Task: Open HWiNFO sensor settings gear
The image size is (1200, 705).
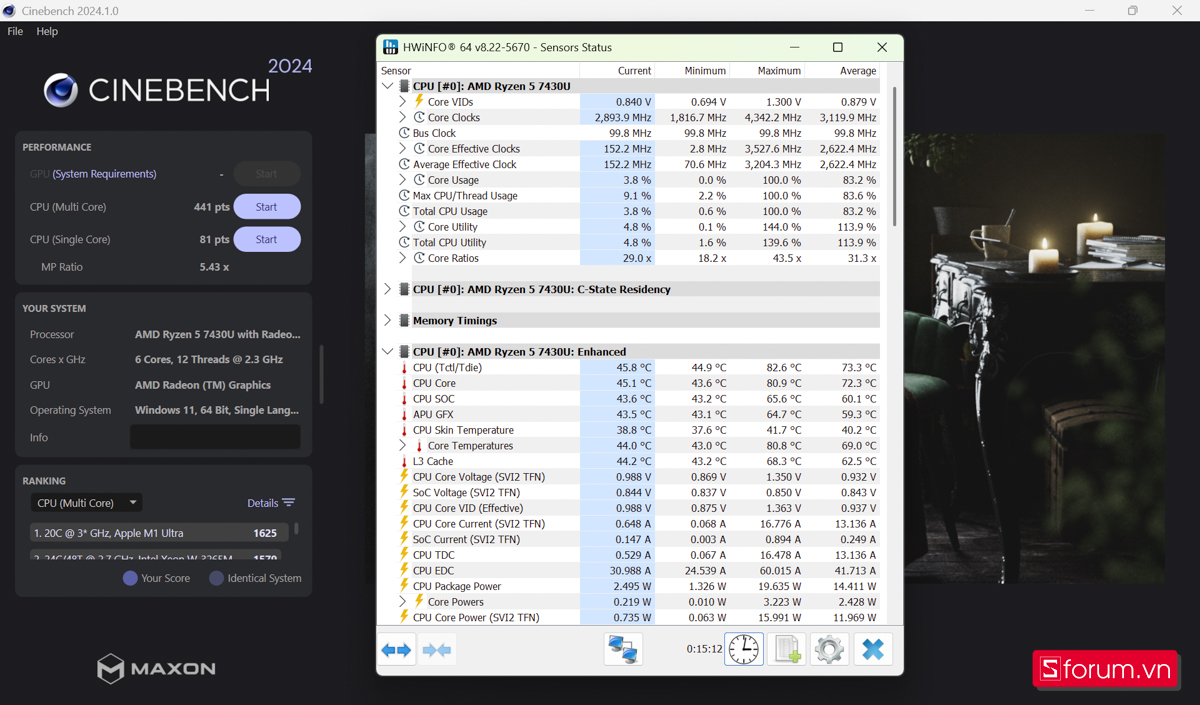Action: 829,650
